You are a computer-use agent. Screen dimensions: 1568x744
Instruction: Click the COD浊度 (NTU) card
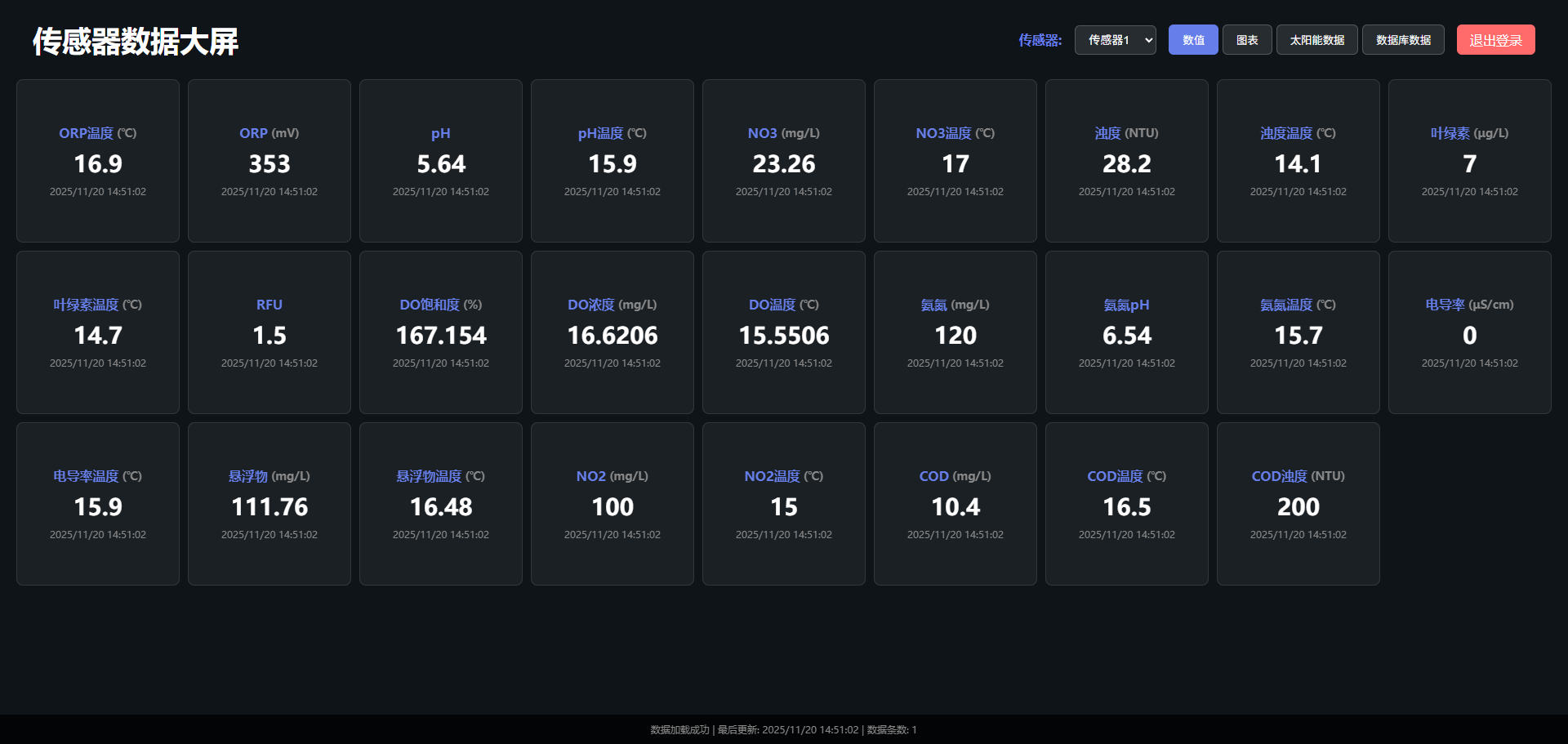(x=1298, y=504)
